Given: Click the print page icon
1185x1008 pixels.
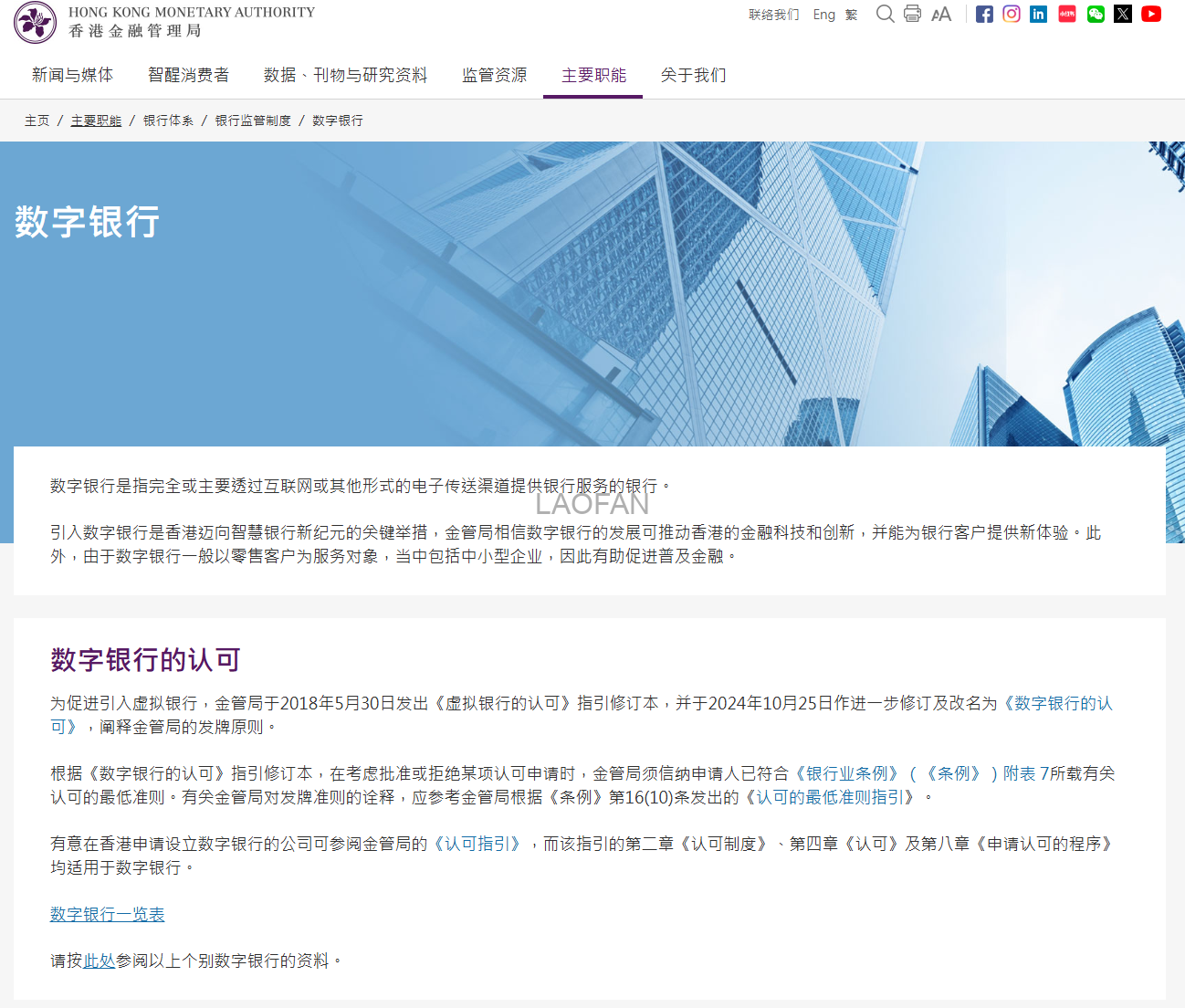Looking at the screenshot, I should [x=912, y=14].
